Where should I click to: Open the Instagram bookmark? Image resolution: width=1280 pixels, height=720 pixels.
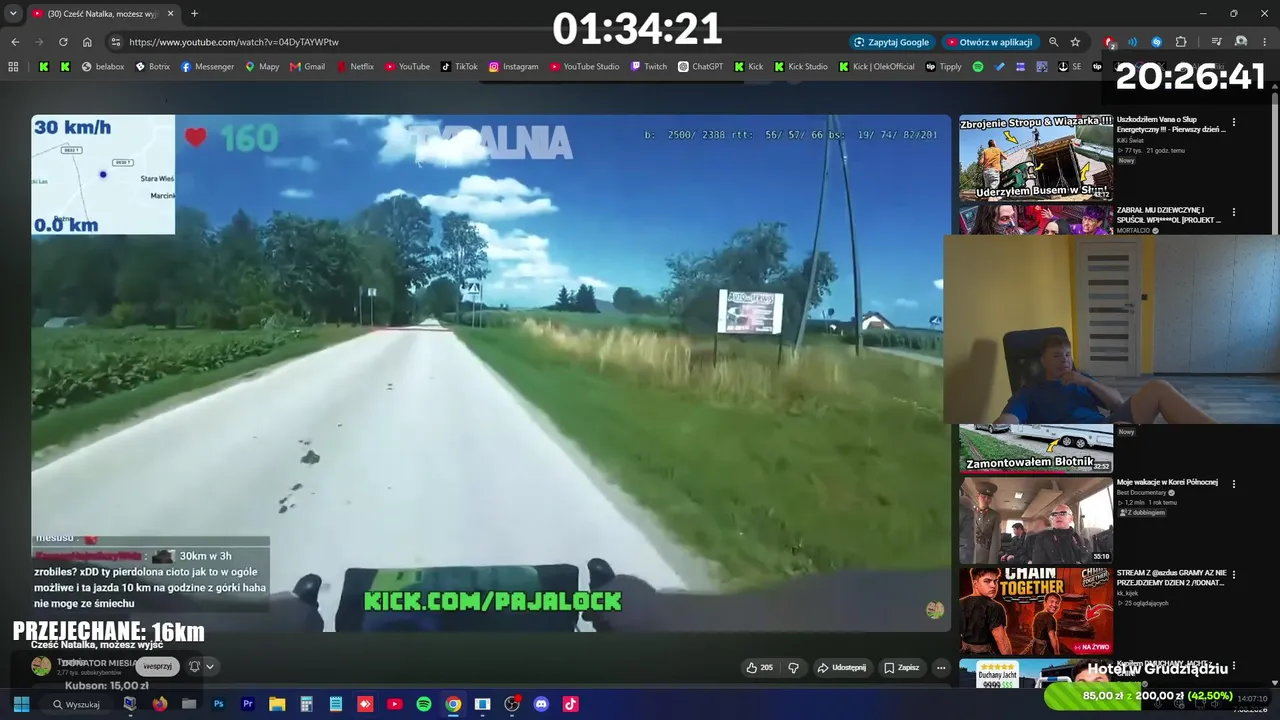point(513,67)
